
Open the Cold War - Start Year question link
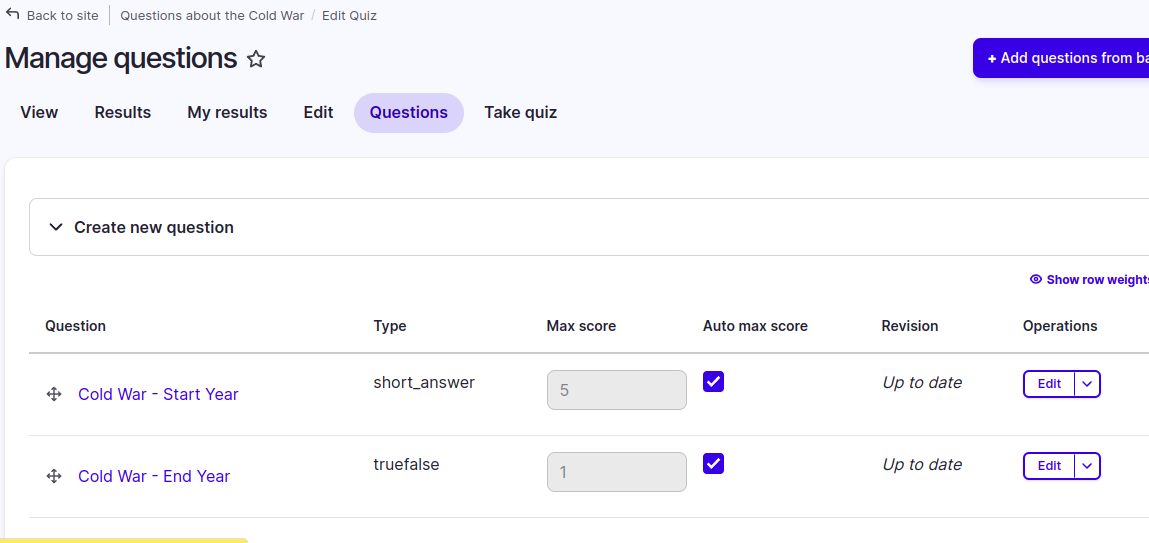click(158, 394)
